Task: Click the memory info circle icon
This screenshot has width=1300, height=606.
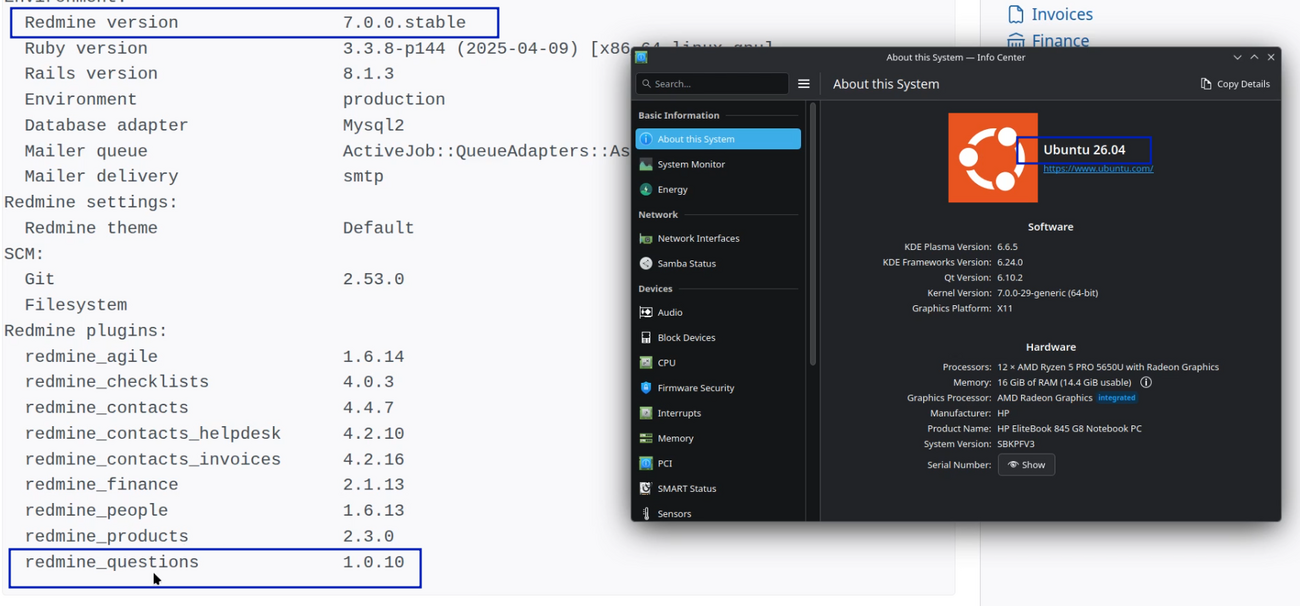Action: point(1146,382)
